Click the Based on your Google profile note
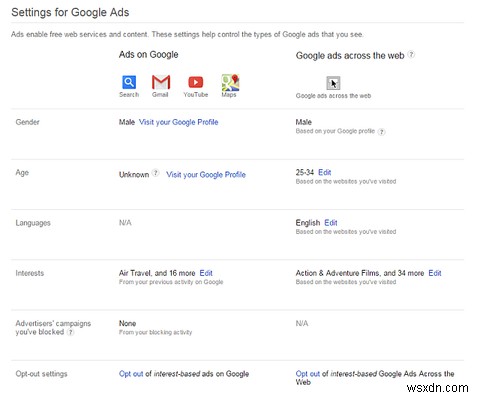480x398 pixels. (x=335, y=131)
